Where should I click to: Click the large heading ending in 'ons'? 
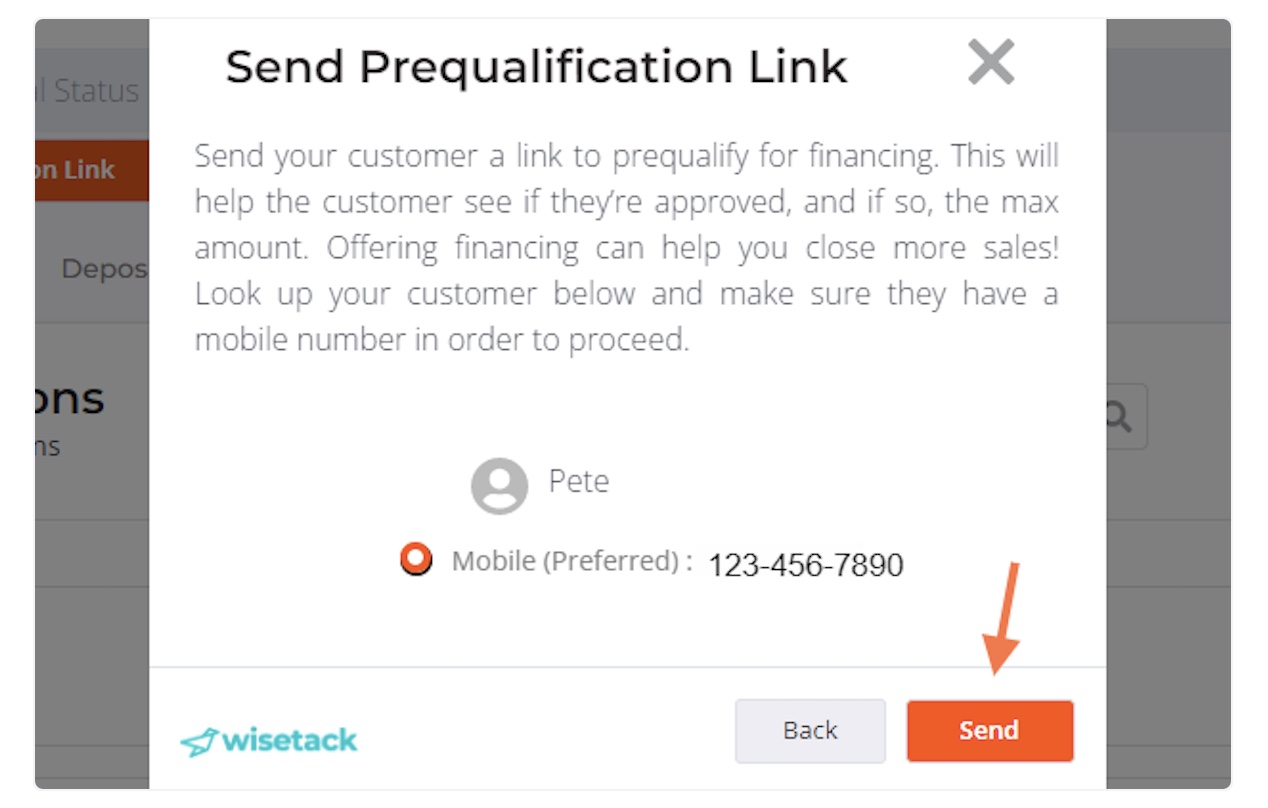(x=70, y=399)
